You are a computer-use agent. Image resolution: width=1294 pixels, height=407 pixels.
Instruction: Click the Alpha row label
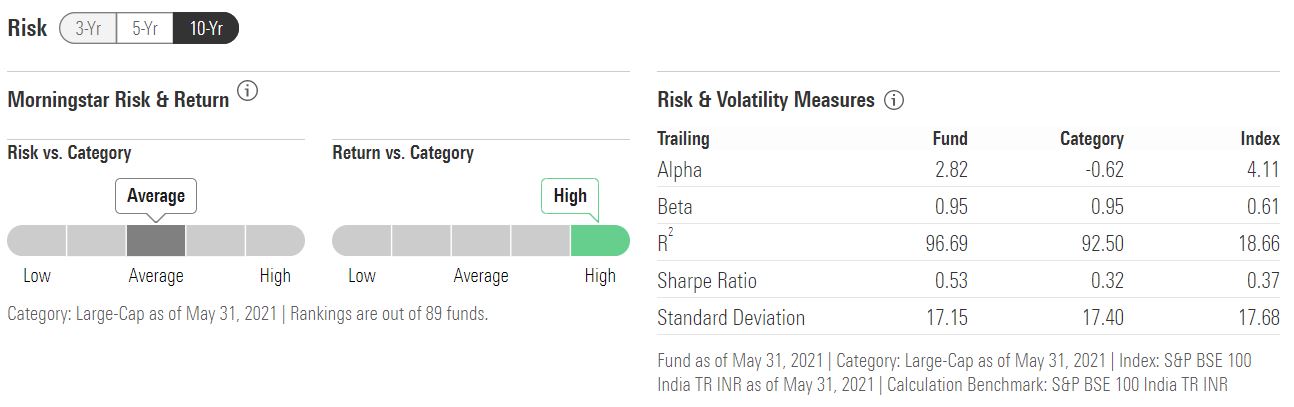(679, 170)
